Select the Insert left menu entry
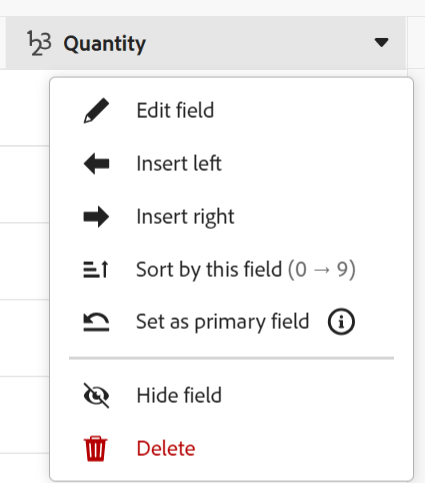The image size is (425, 483). tap(179, 163)
